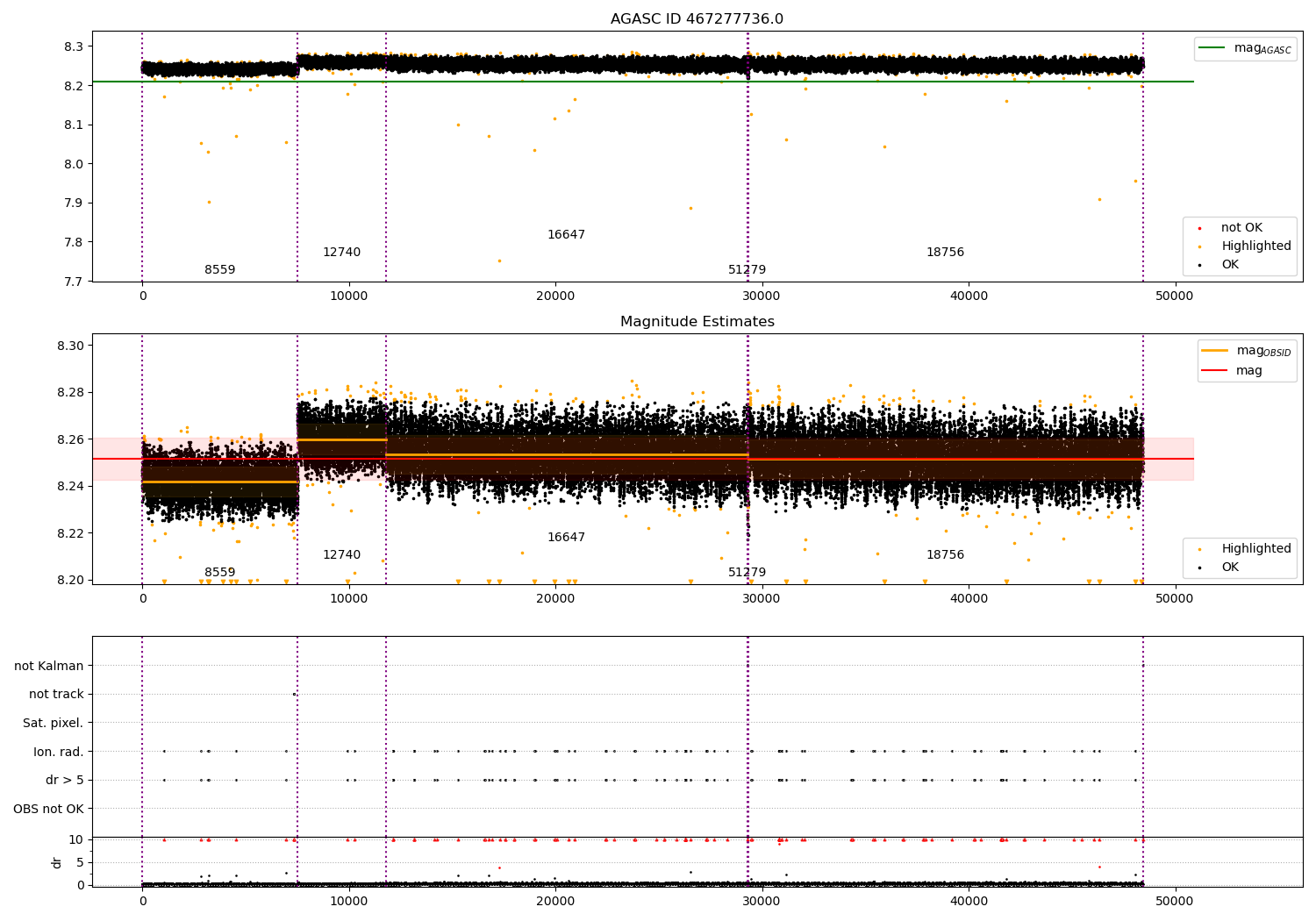The width and height of the screenshot is (1316, 921).
Task: Click the 8.20 y-axis tick of the middle plot
Action: (69, 580)
